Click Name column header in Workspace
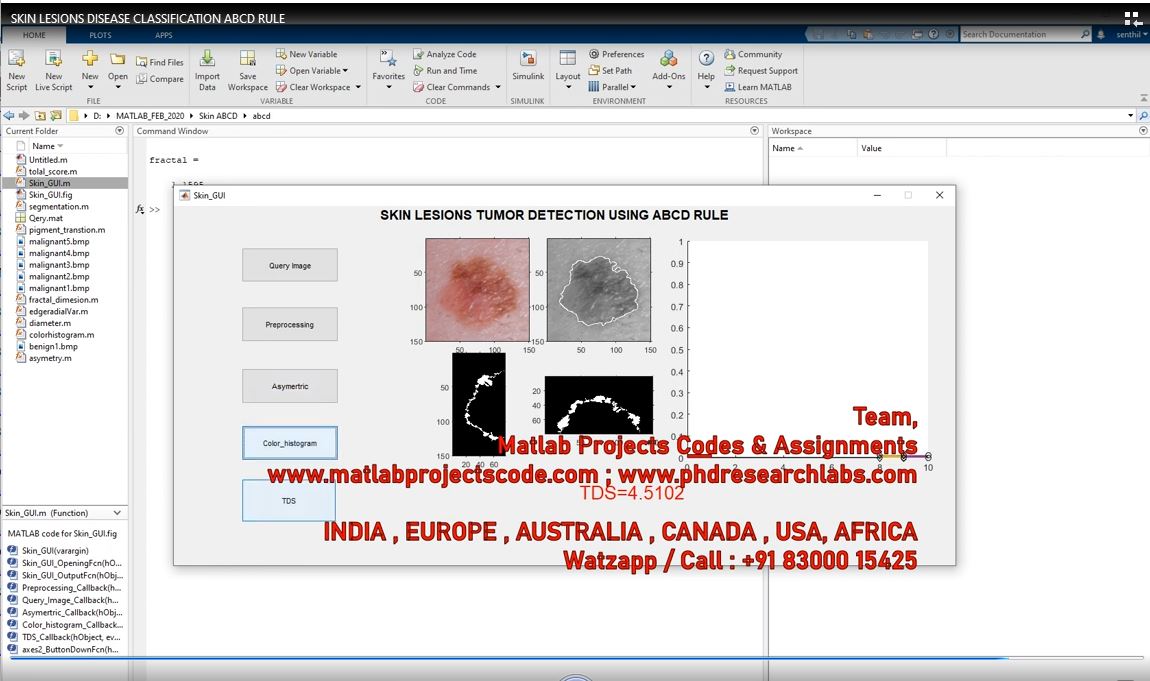This screenshot has width=1150, height=681. click(813, 148)
